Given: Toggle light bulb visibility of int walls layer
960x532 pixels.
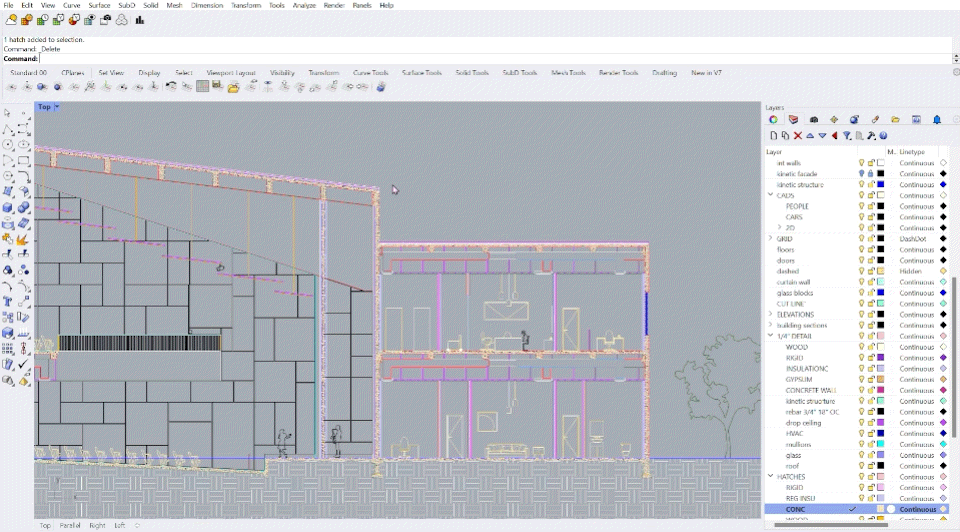Looking at the screenshot, I should (861, 163).
